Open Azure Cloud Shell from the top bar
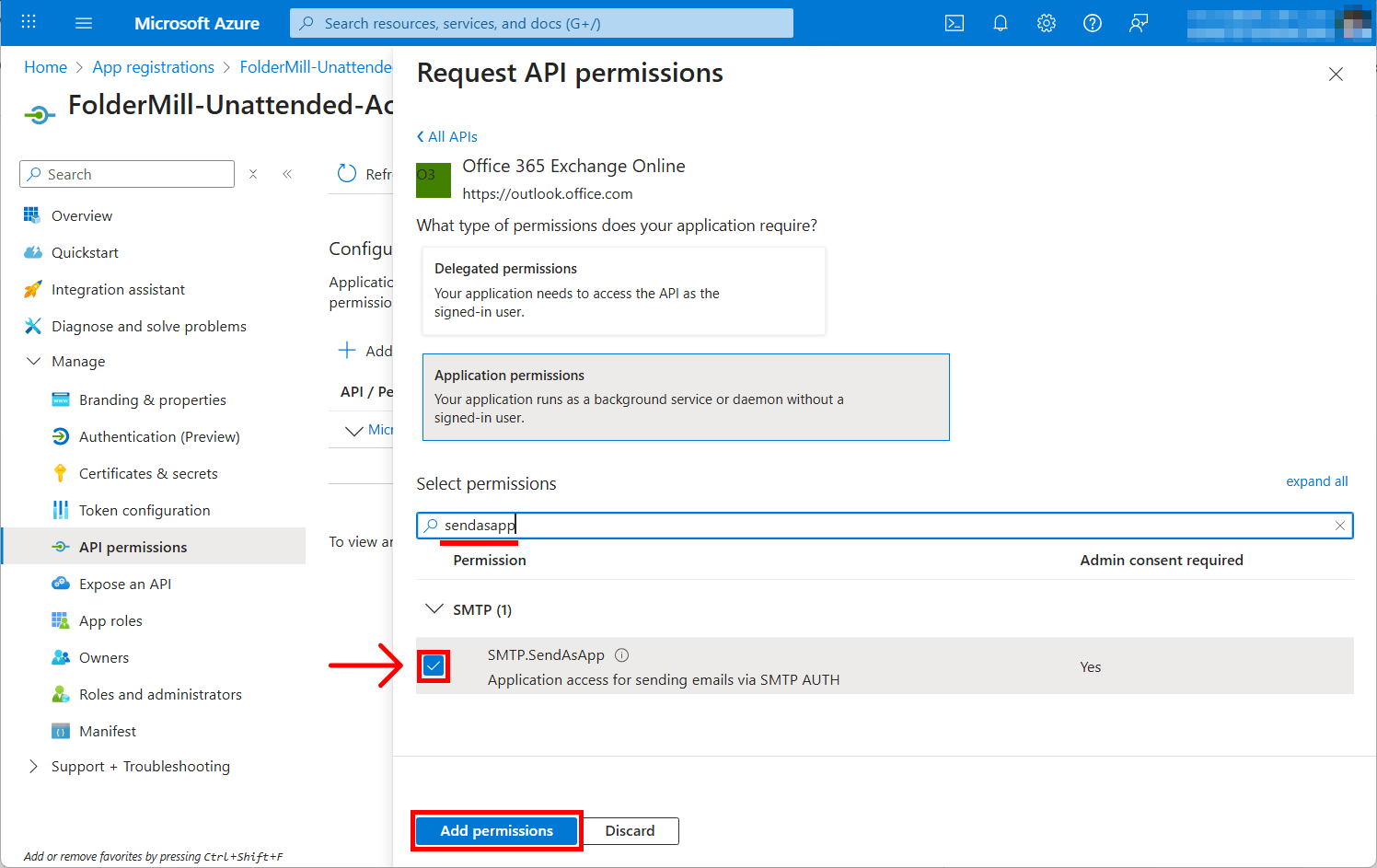This screenshot has width=1377, height=868. coord(955,23)
